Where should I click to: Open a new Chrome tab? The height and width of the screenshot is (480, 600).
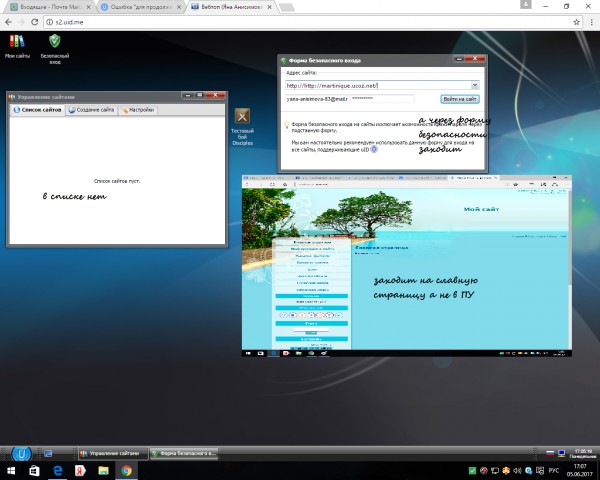pyautogui.click(x=287, y=7)
